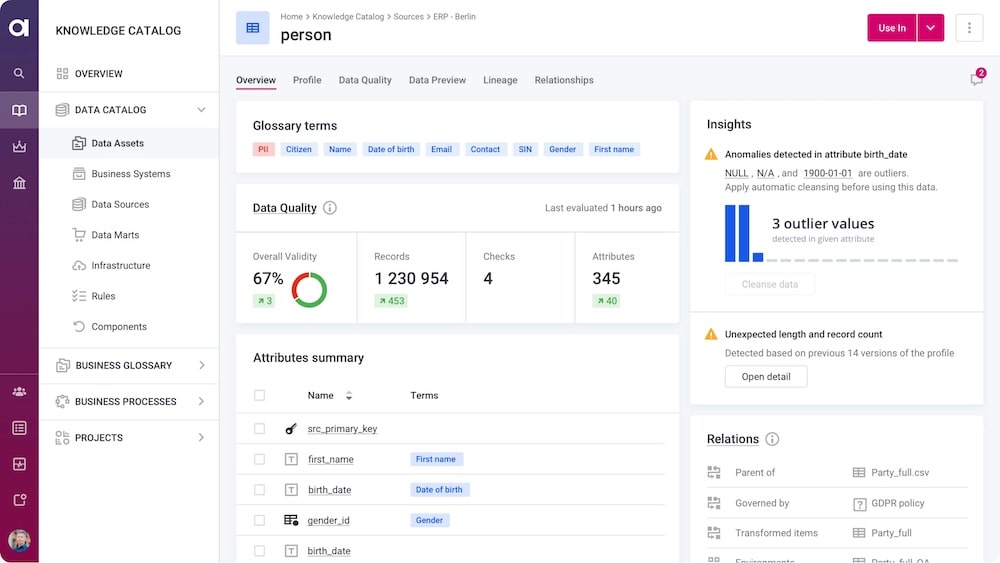This screenshot has width=1000, height=563.
Task: Open the three-dot more options menu
Action: point(969,28)
